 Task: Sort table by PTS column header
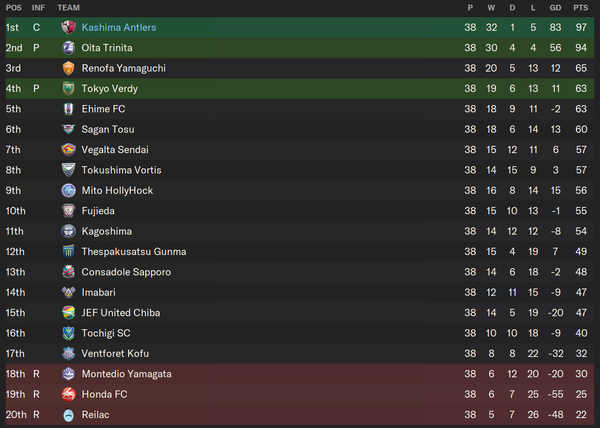580,8
